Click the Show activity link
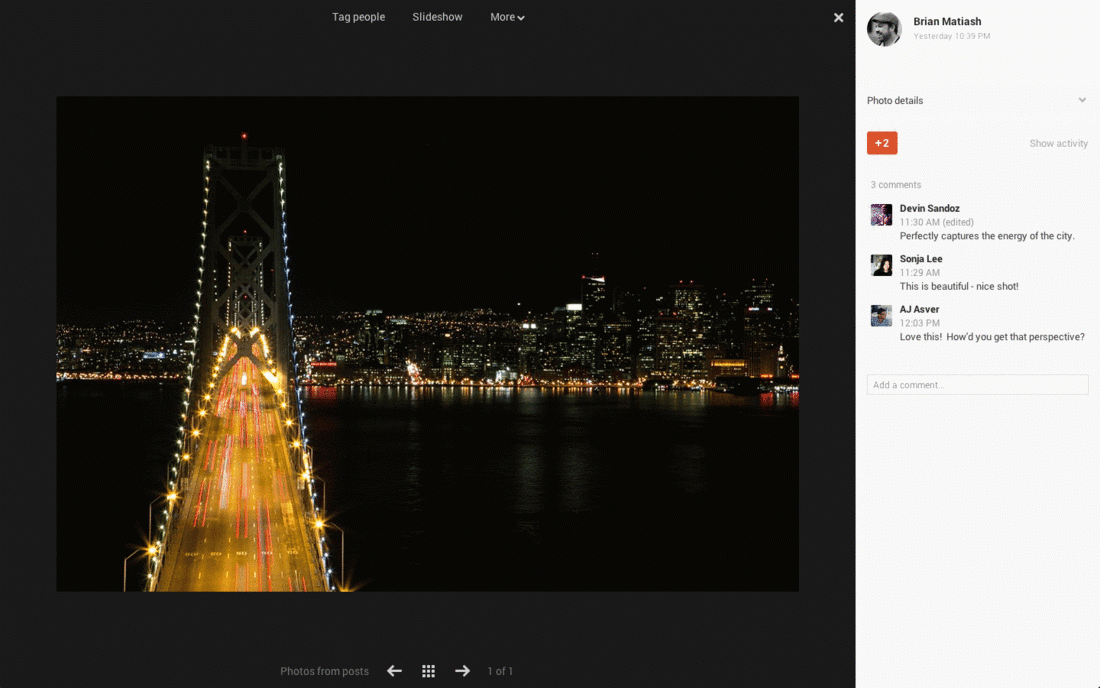1100x688 pixels. coord(1058,144)
